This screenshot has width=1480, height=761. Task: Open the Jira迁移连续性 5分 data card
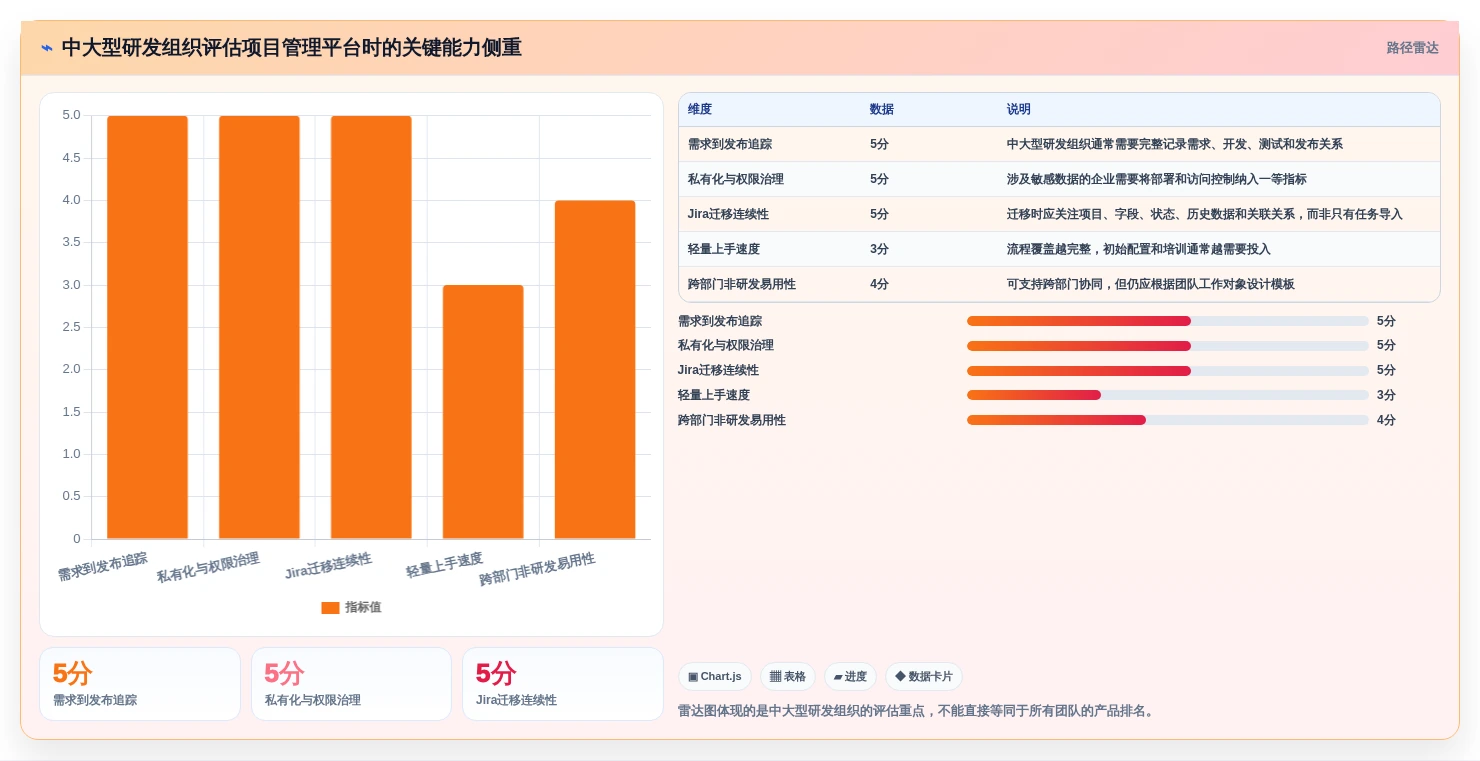coord(563,684)
